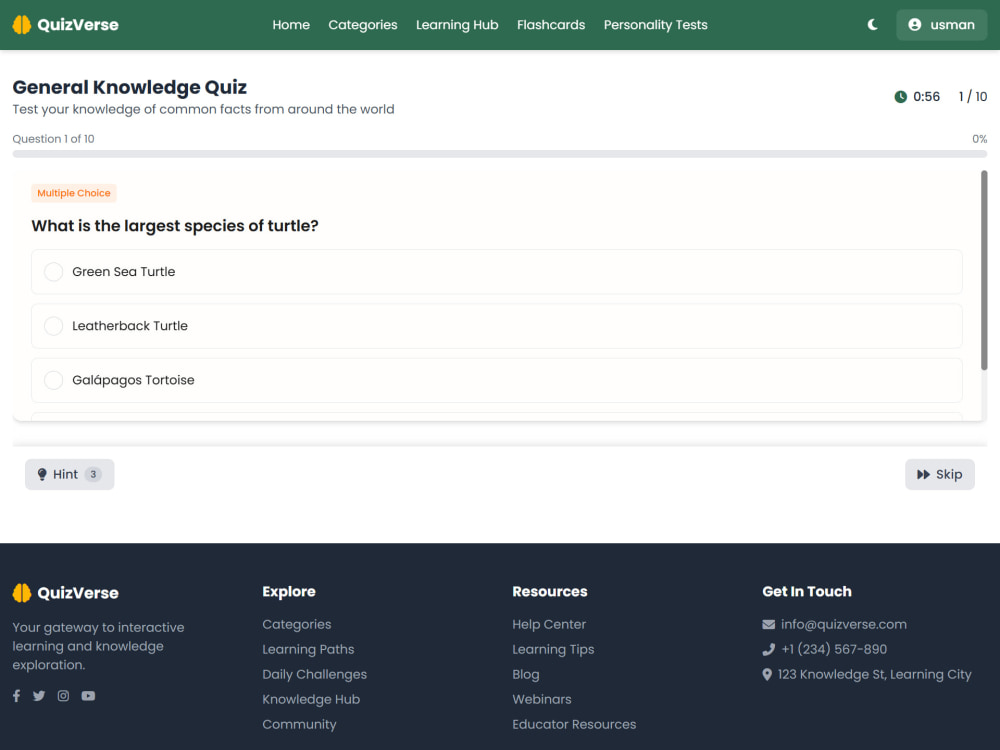Skip the current question
The height and width of the screenshot is (750, 1000).
point(939,474)
